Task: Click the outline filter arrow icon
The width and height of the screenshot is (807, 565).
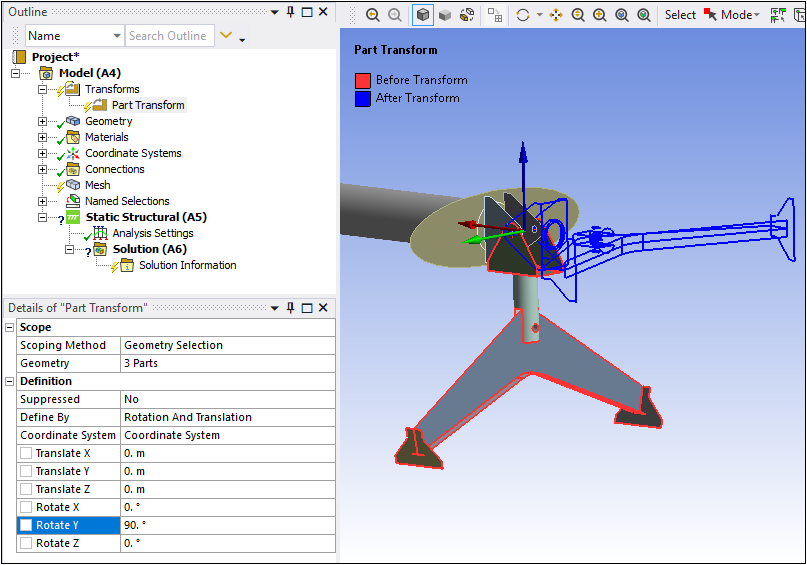Action: click(226, 35)
